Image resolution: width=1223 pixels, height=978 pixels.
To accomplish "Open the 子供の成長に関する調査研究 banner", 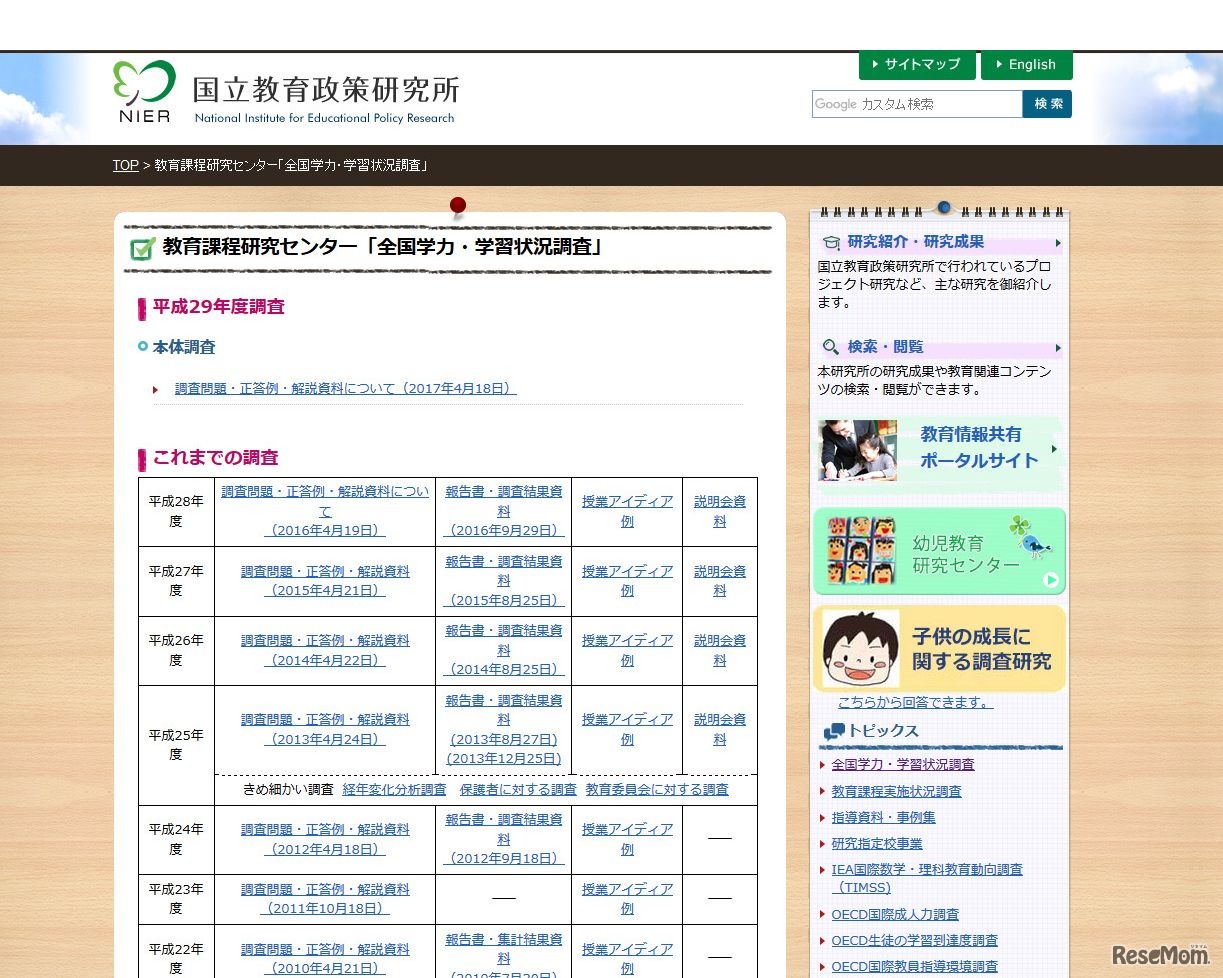I will click(939, 648).
